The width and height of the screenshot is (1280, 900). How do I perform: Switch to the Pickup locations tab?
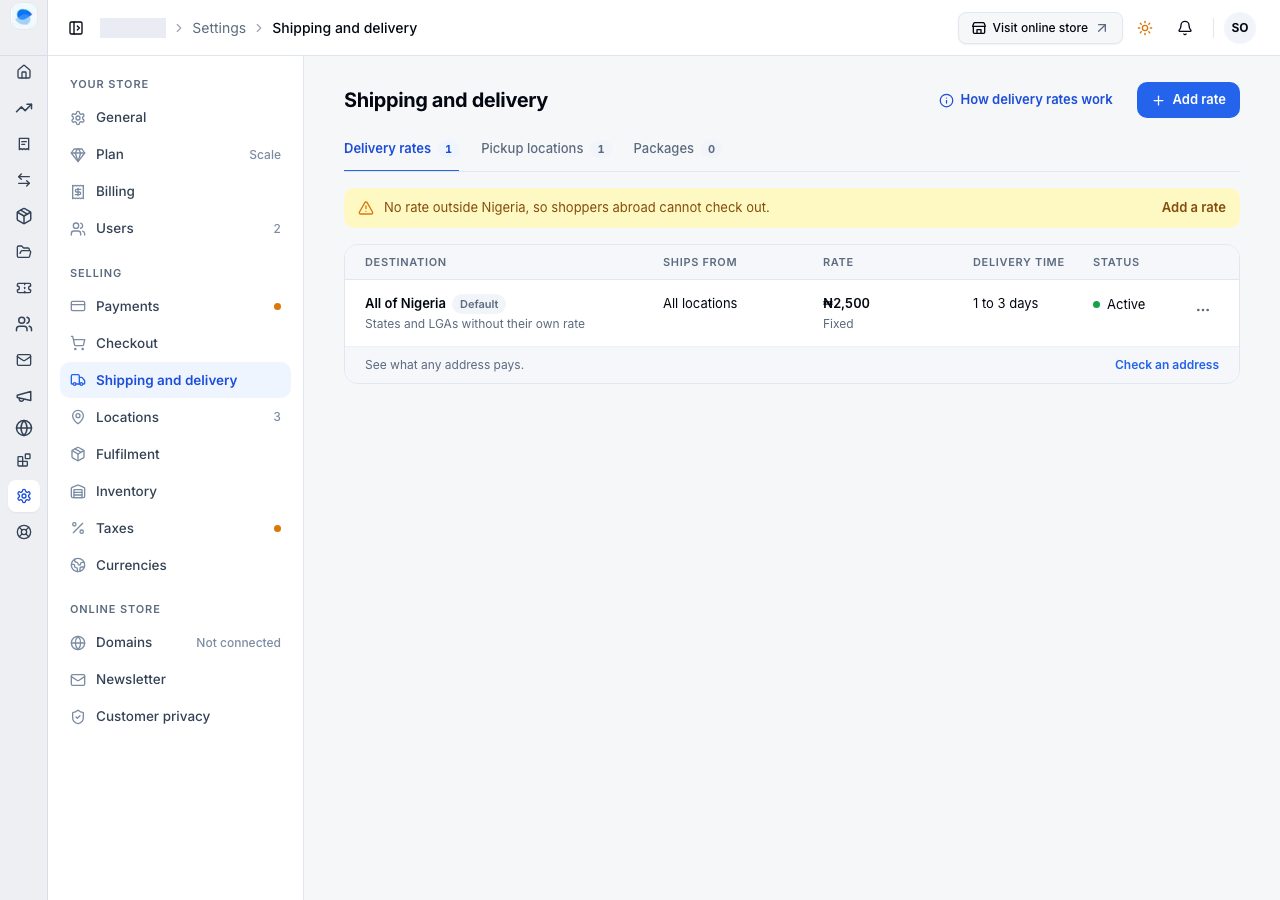coord(546,149)
